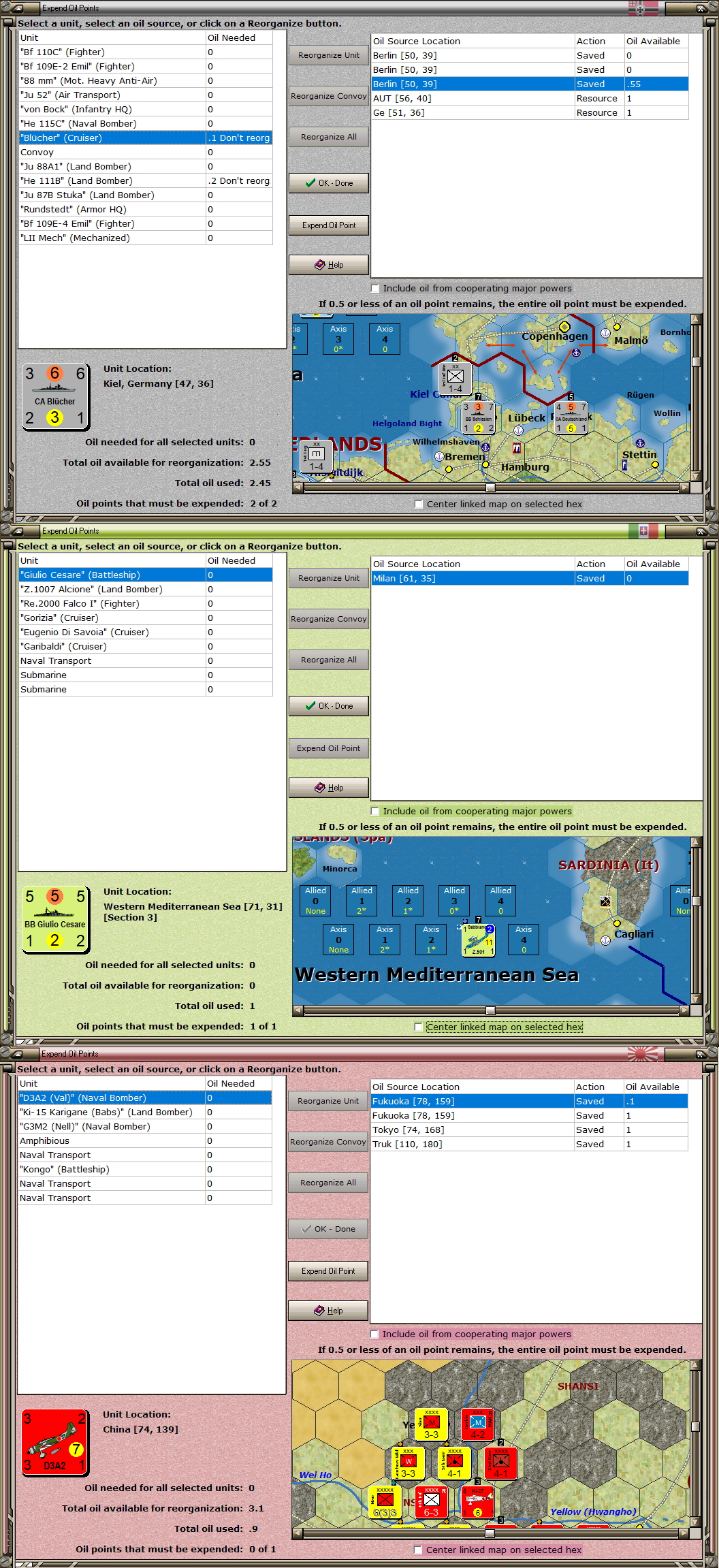Screen dimensions: 719x1568
Task: Click red 6-3 infantry counter on China map
Action: (431, 1502)
